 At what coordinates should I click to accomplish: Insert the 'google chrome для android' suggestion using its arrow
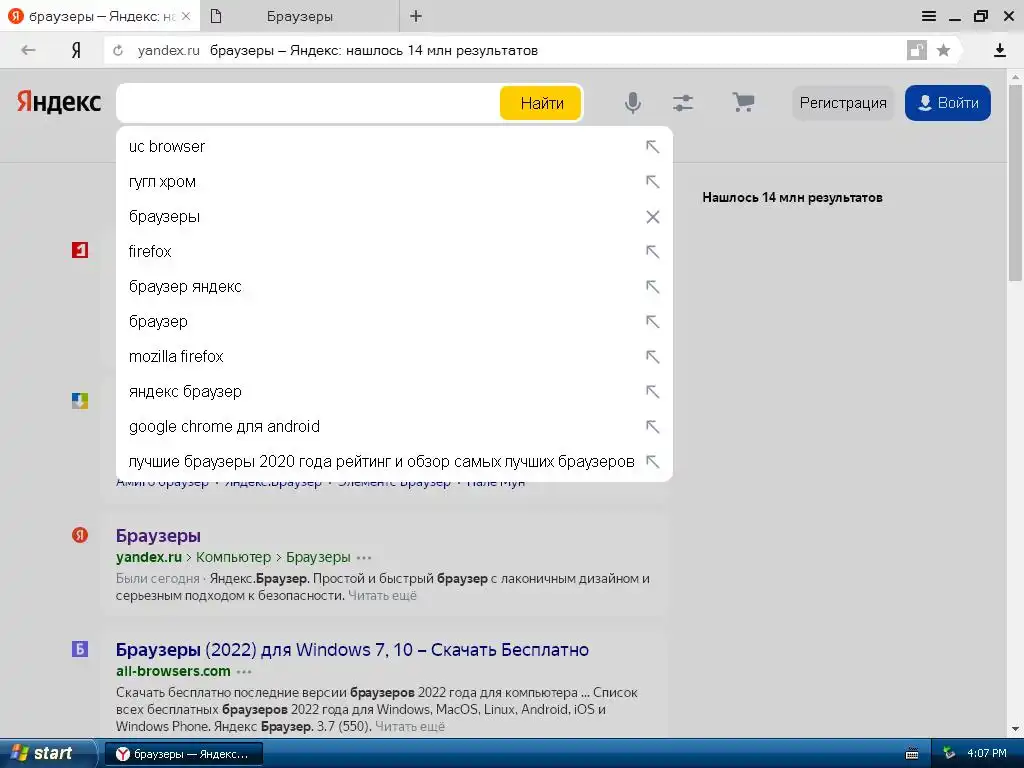(652, 426)
